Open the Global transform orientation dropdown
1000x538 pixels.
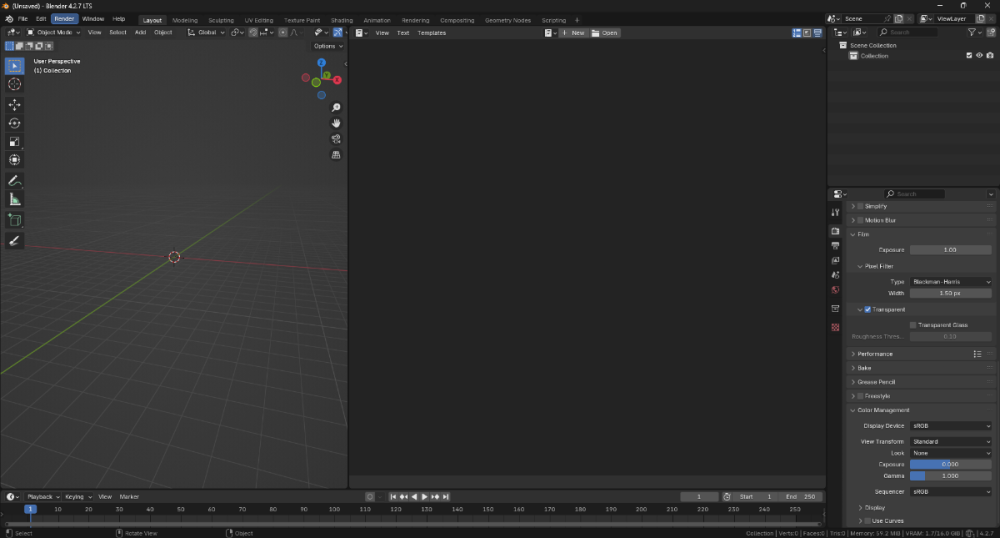[x=206, y=33]
